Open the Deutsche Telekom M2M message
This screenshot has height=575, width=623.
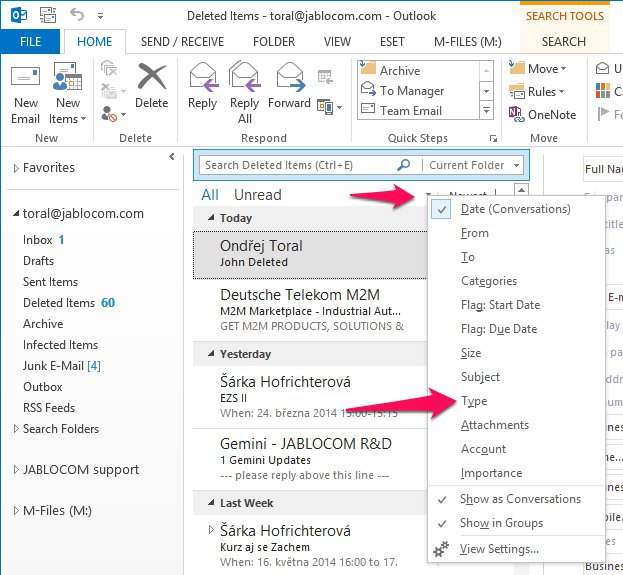(310, 310)
